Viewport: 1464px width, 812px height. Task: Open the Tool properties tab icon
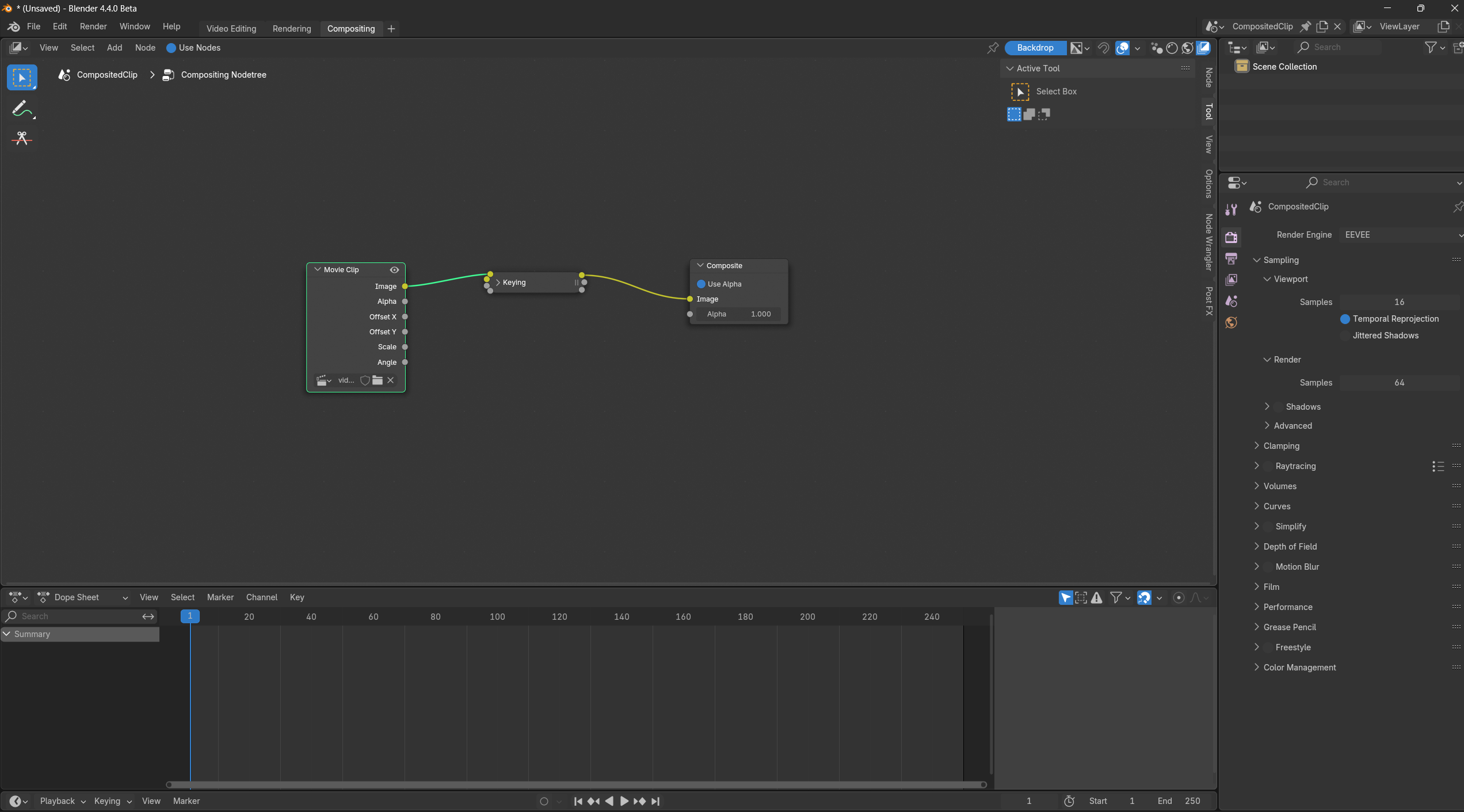coord(1232,210)
